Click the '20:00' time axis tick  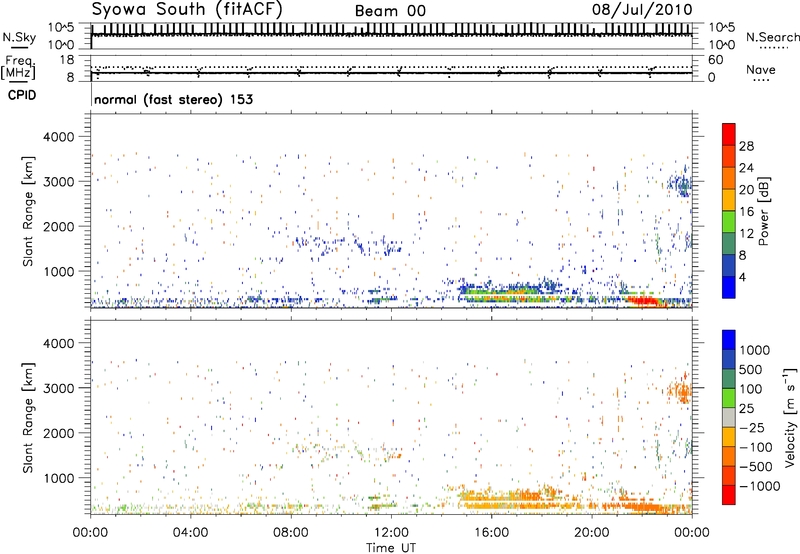[591, 533]
